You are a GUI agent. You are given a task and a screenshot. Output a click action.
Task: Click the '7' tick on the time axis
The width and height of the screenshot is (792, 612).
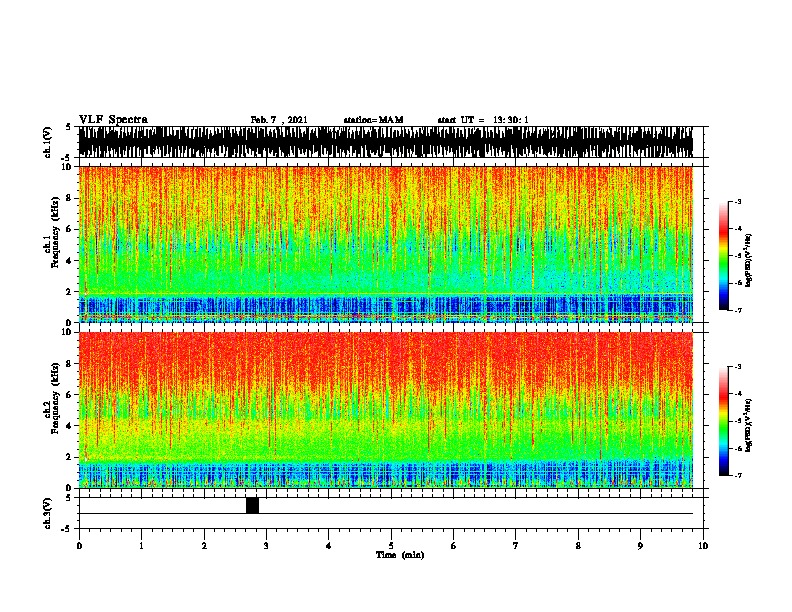pos(516,546)
